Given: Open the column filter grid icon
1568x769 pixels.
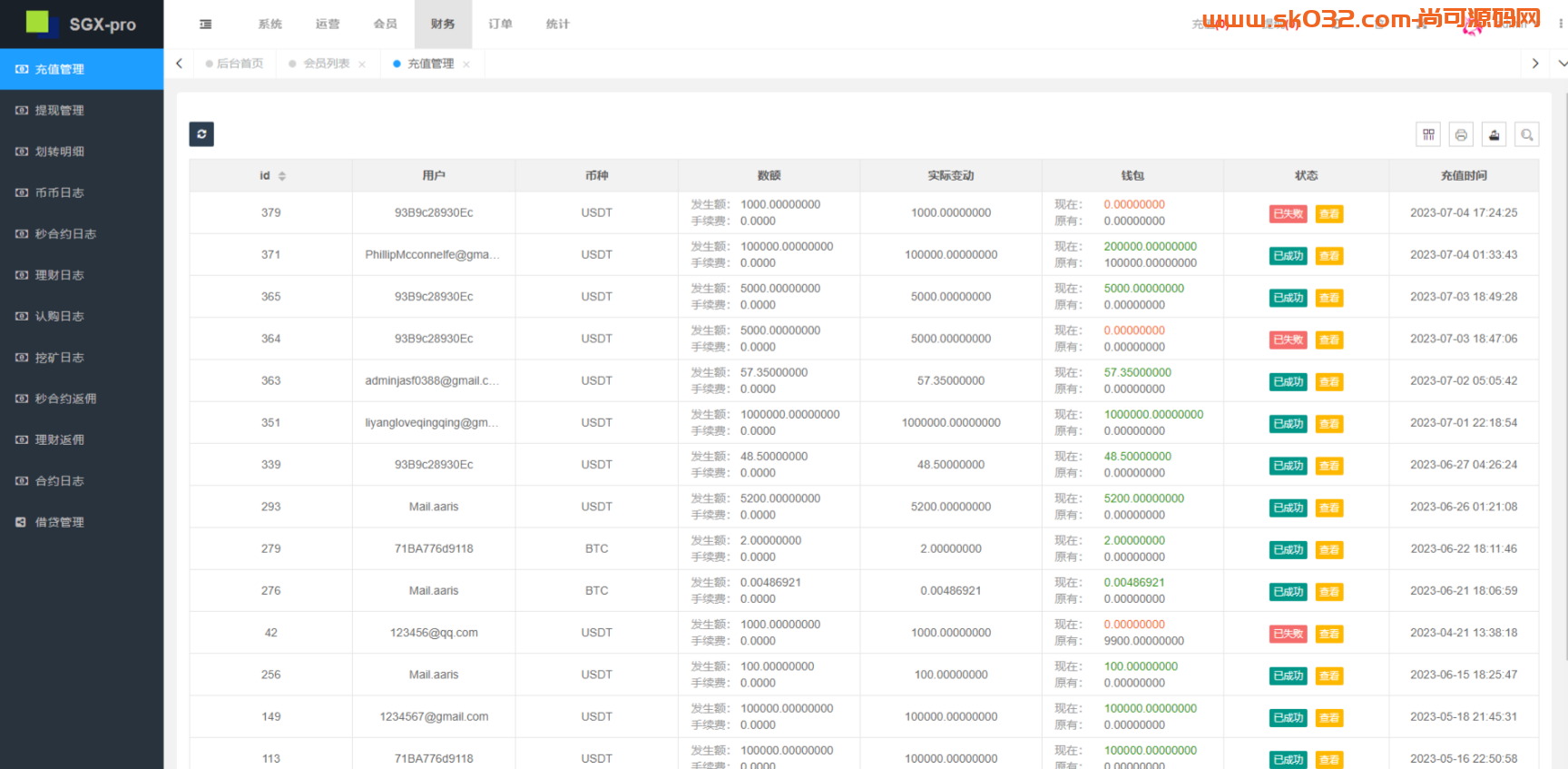Looking at the screenshot, I should pyautogui.click(x=1428, y=134).
